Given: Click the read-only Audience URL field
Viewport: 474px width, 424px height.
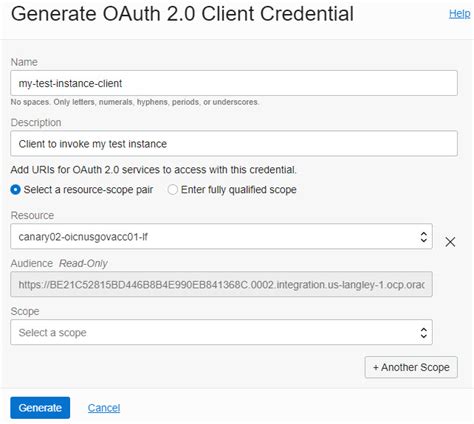Looking at the screenshot, I should (221, 284).
